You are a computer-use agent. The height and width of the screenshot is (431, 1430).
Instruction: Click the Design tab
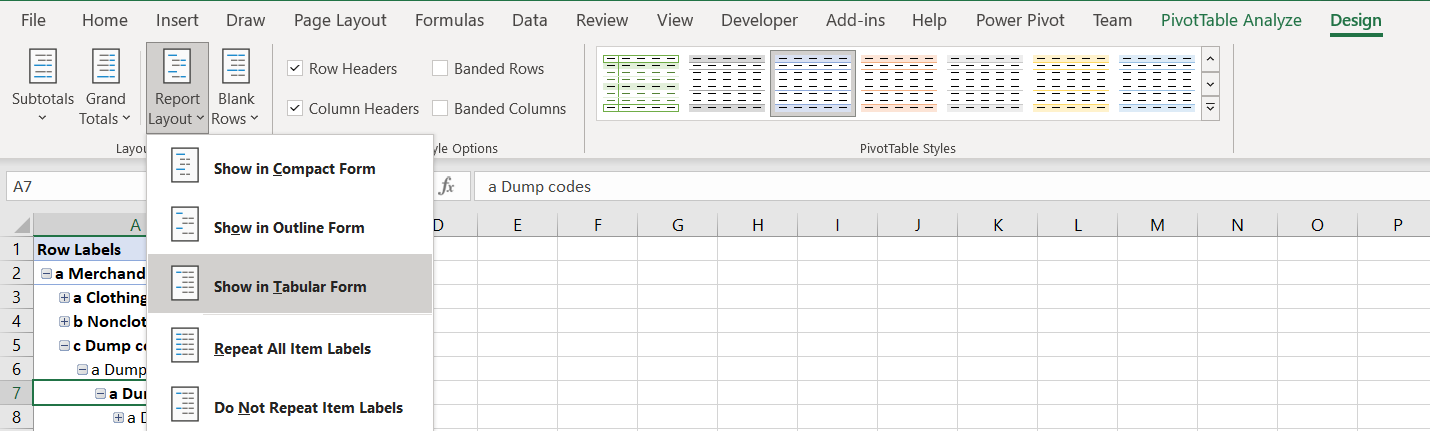(1356, 20)
